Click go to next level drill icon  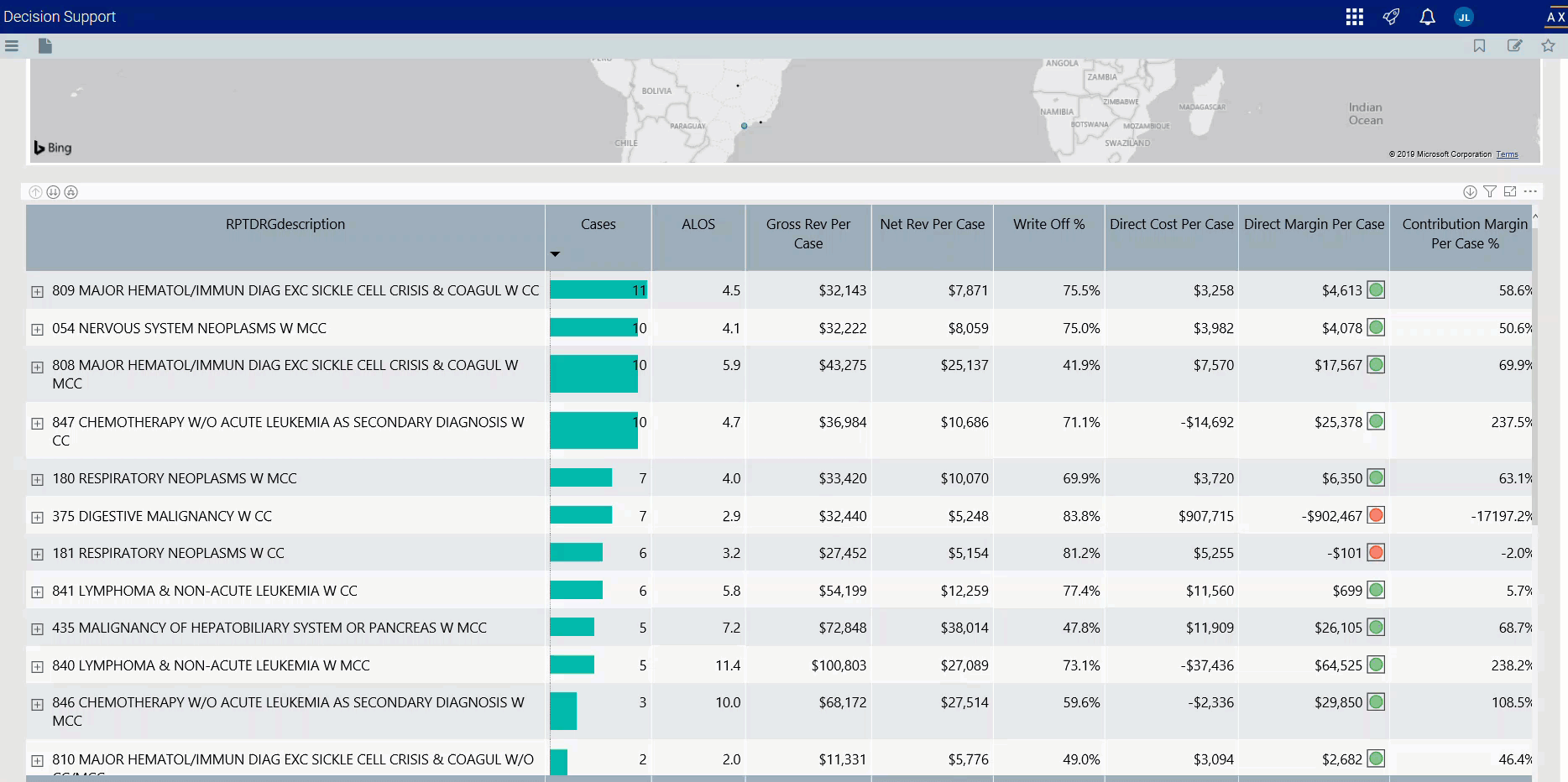tap(53, 192)
